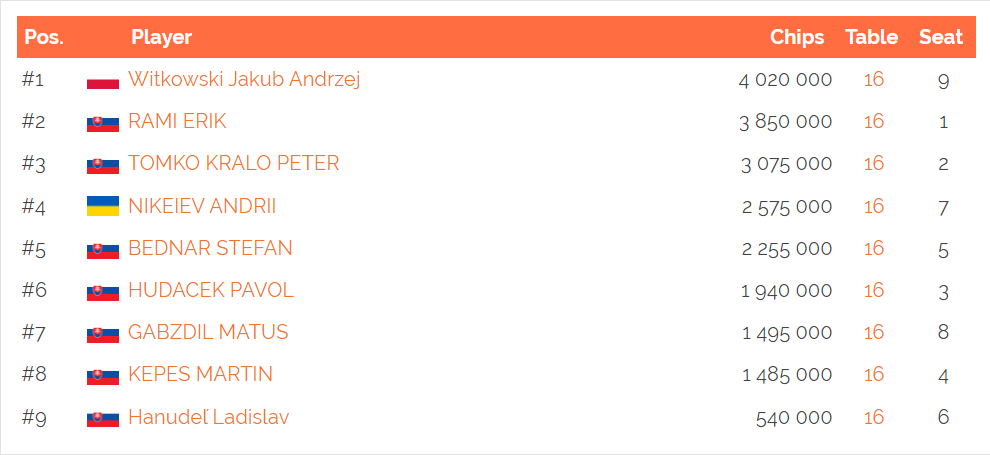
Task: View HUDACEK PAVOL player details
Action: click(211, 290)
